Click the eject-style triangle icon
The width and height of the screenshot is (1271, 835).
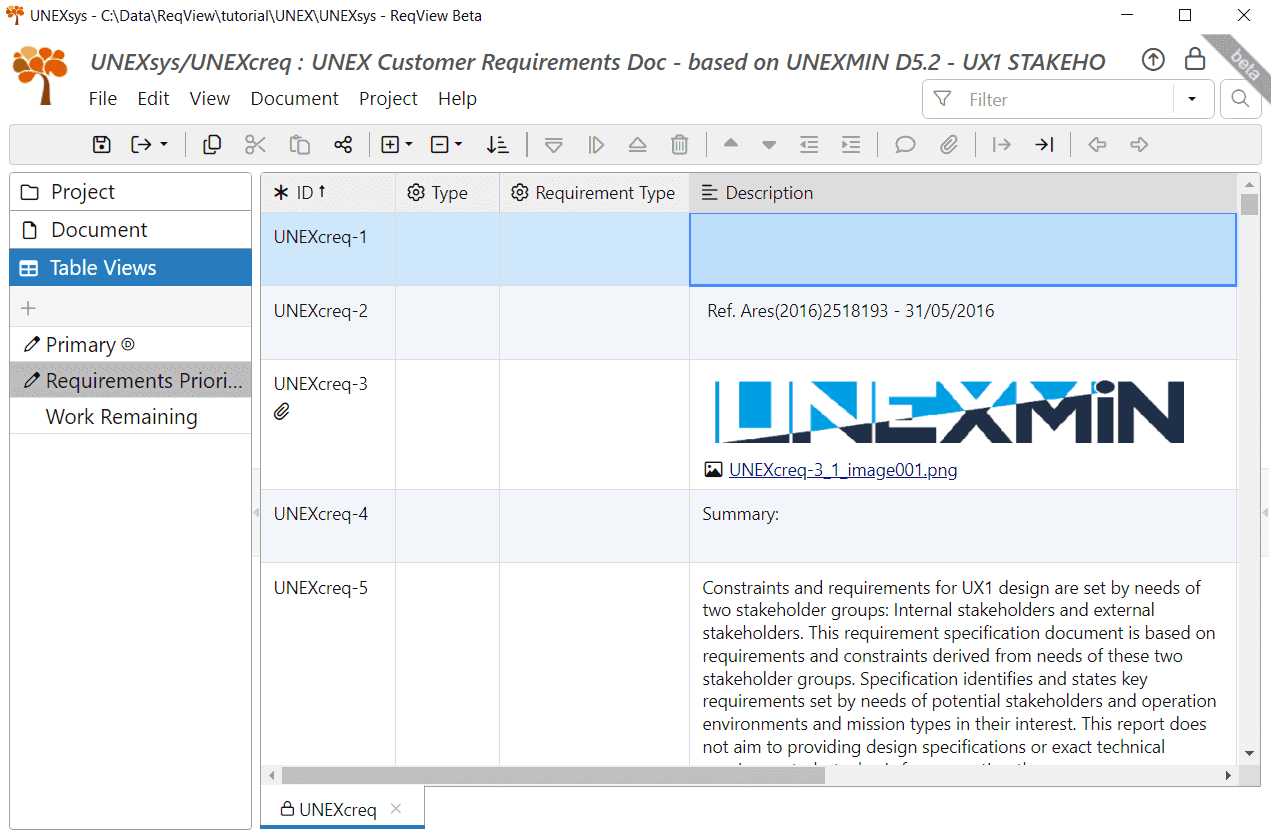[x=638, y=145]
